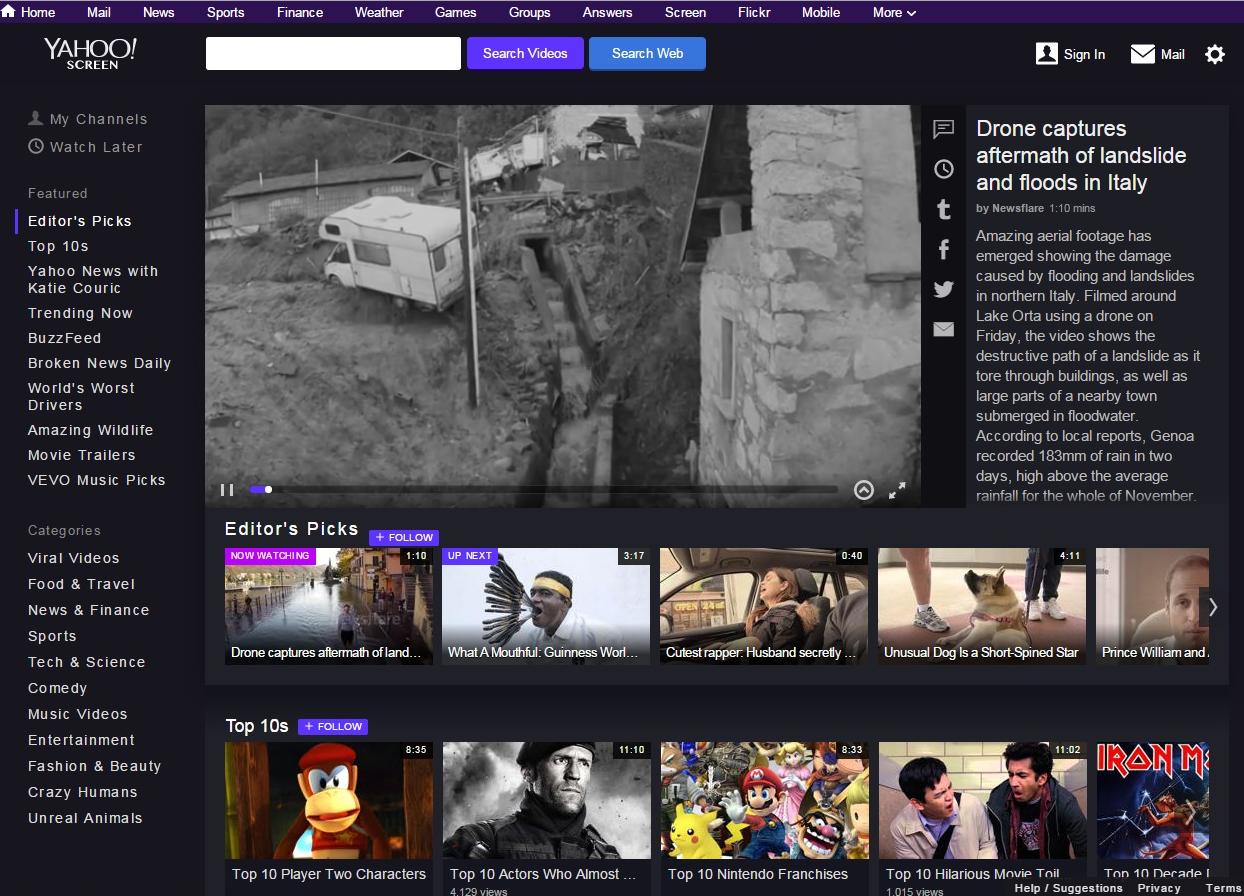Open Weather in top navigation

click(379, 12)
